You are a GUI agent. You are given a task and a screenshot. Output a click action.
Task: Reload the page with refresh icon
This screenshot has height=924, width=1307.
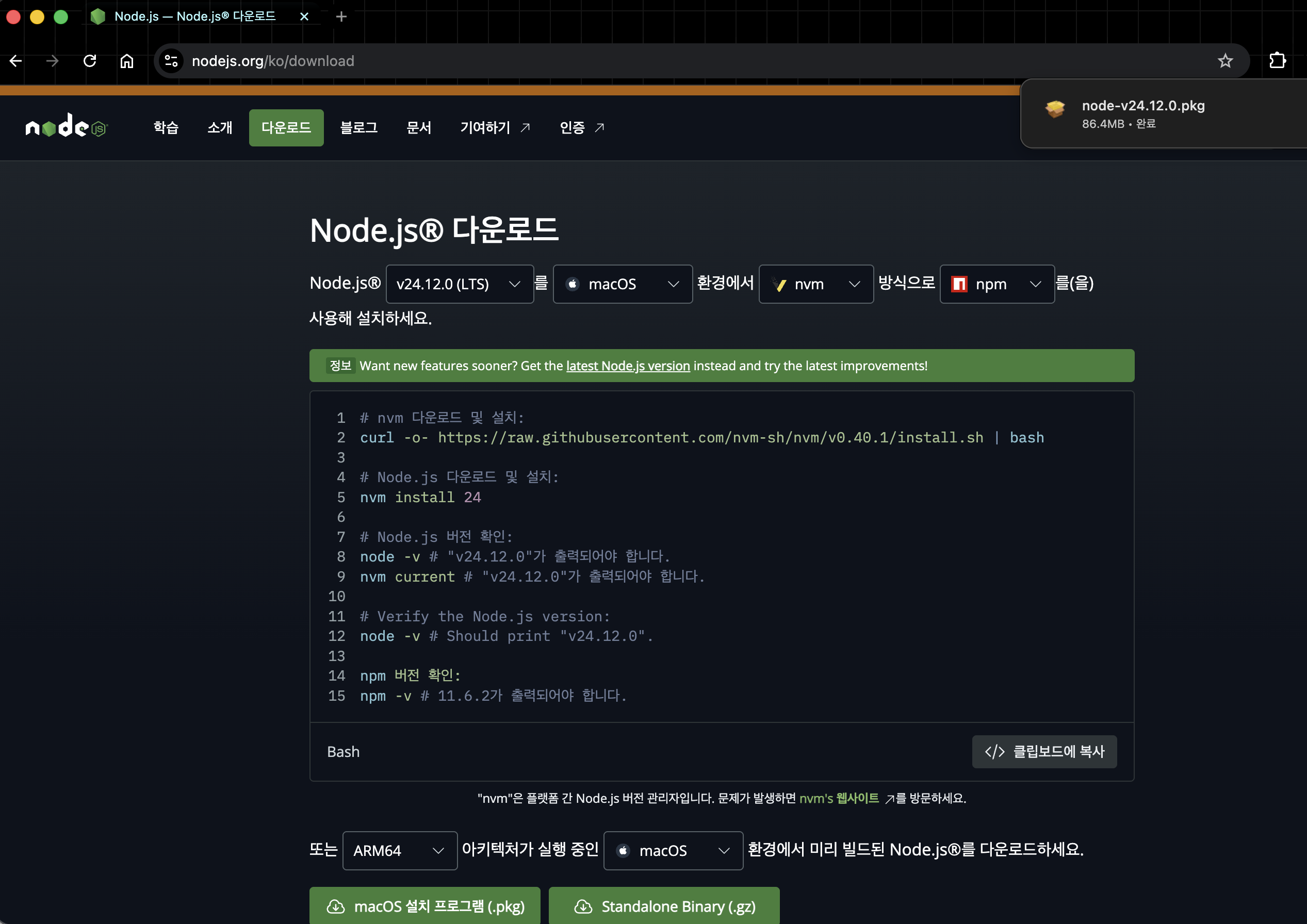point(89,61)
